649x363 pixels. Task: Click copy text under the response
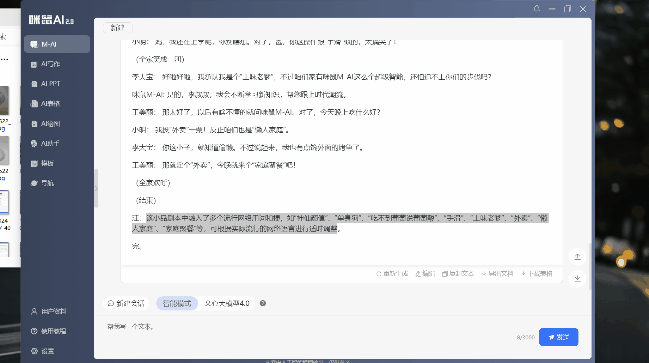(458, 274)
